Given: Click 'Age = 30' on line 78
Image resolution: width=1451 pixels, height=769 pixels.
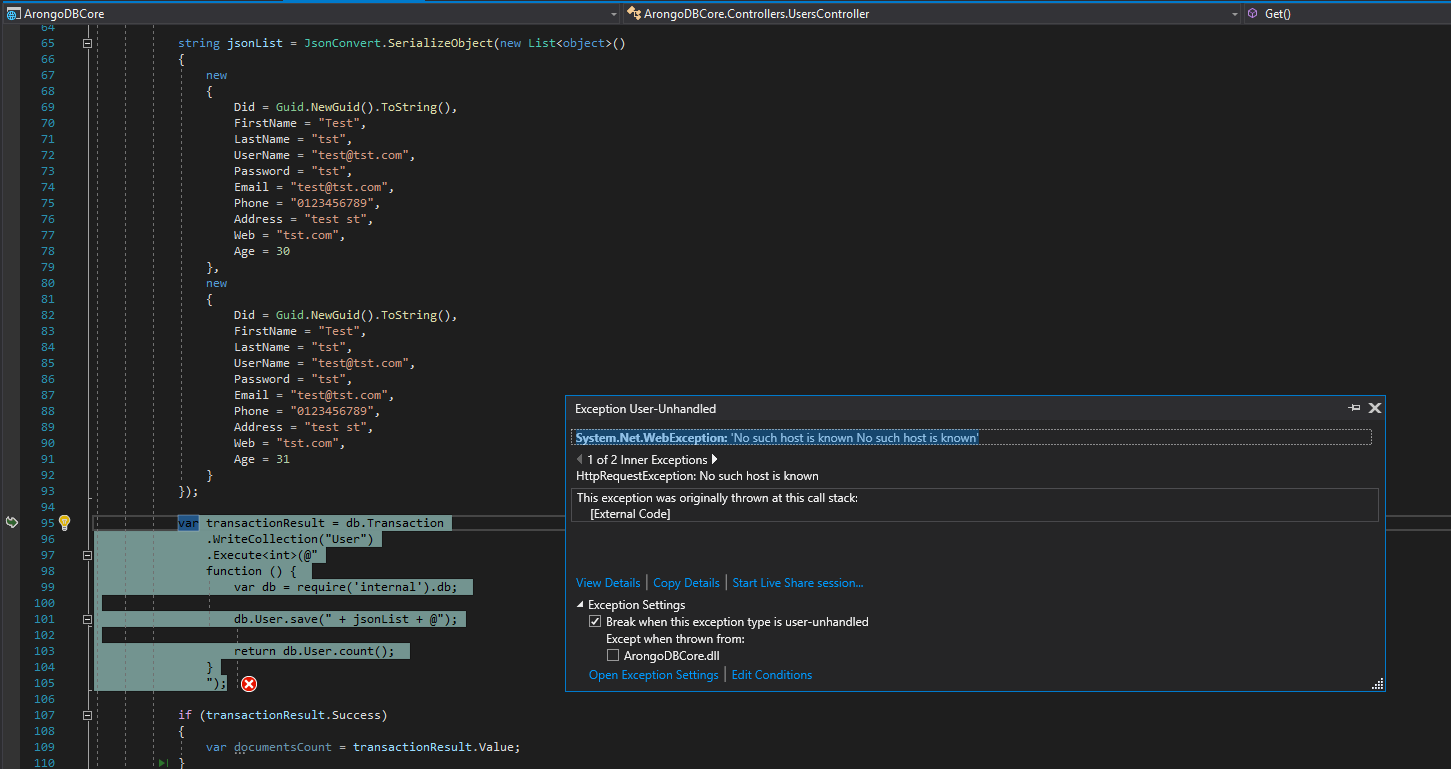Looking at the screenshot, I should [x=262, y=251].
